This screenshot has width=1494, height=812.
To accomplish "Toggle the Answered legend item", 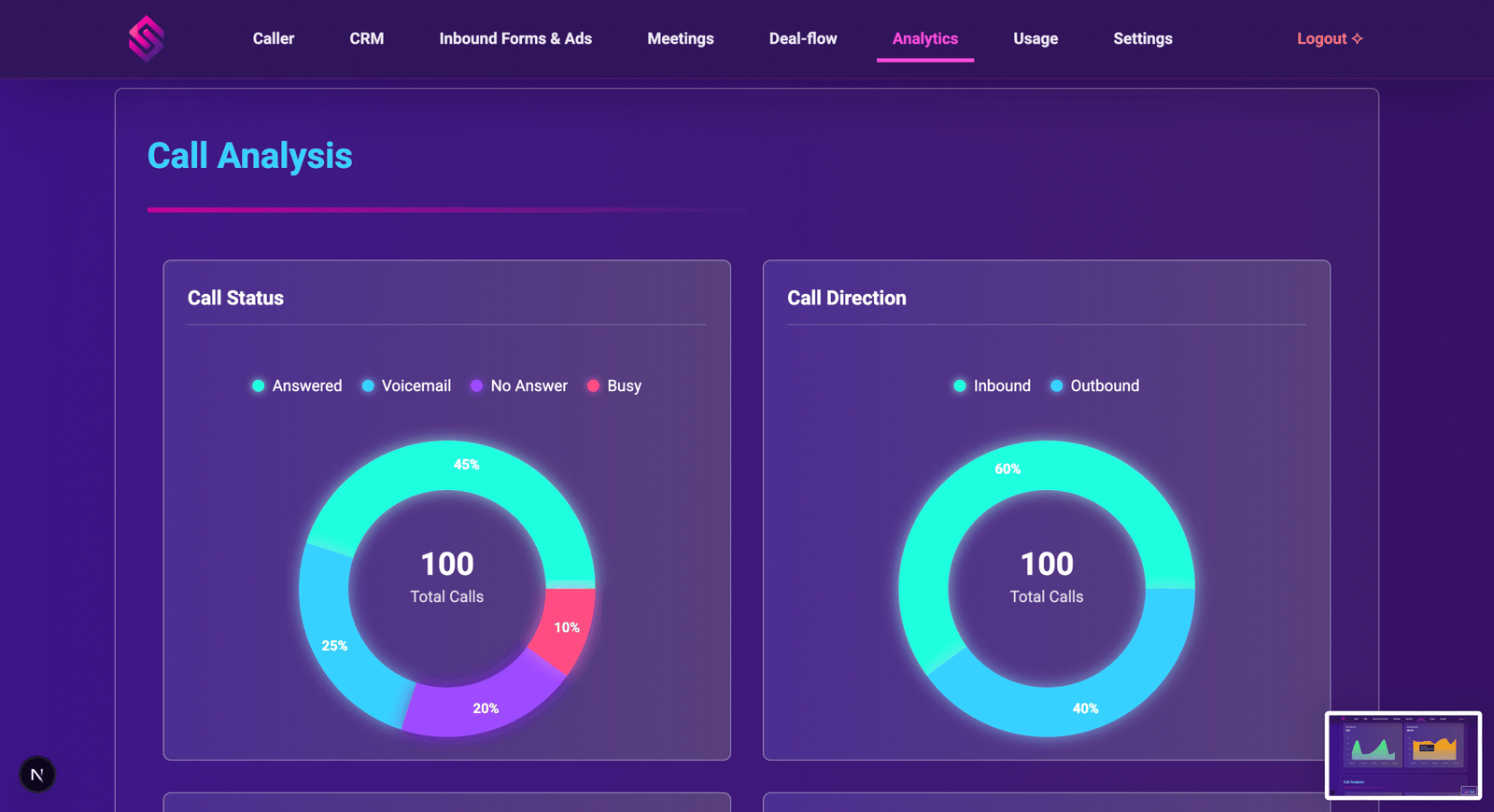I will [297, 385].
